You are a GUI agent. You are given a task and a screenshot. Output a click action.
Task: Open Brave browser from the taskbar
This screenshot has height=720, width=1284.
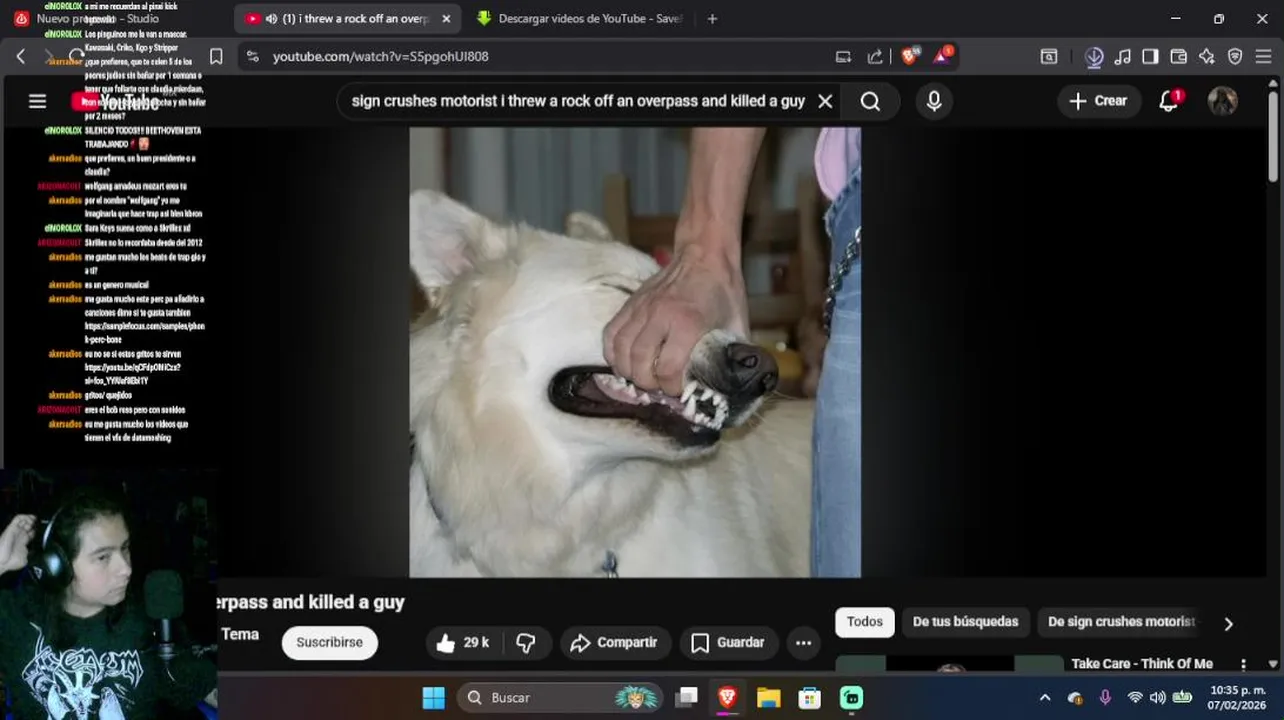tap(727, 697)
